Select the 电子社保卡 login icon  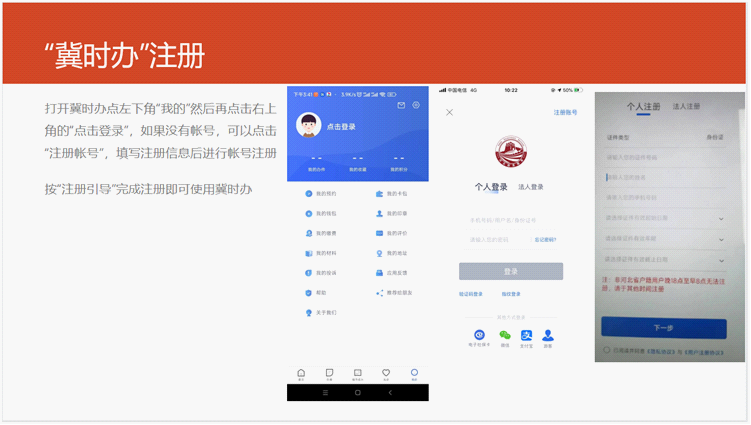point(479,336)
